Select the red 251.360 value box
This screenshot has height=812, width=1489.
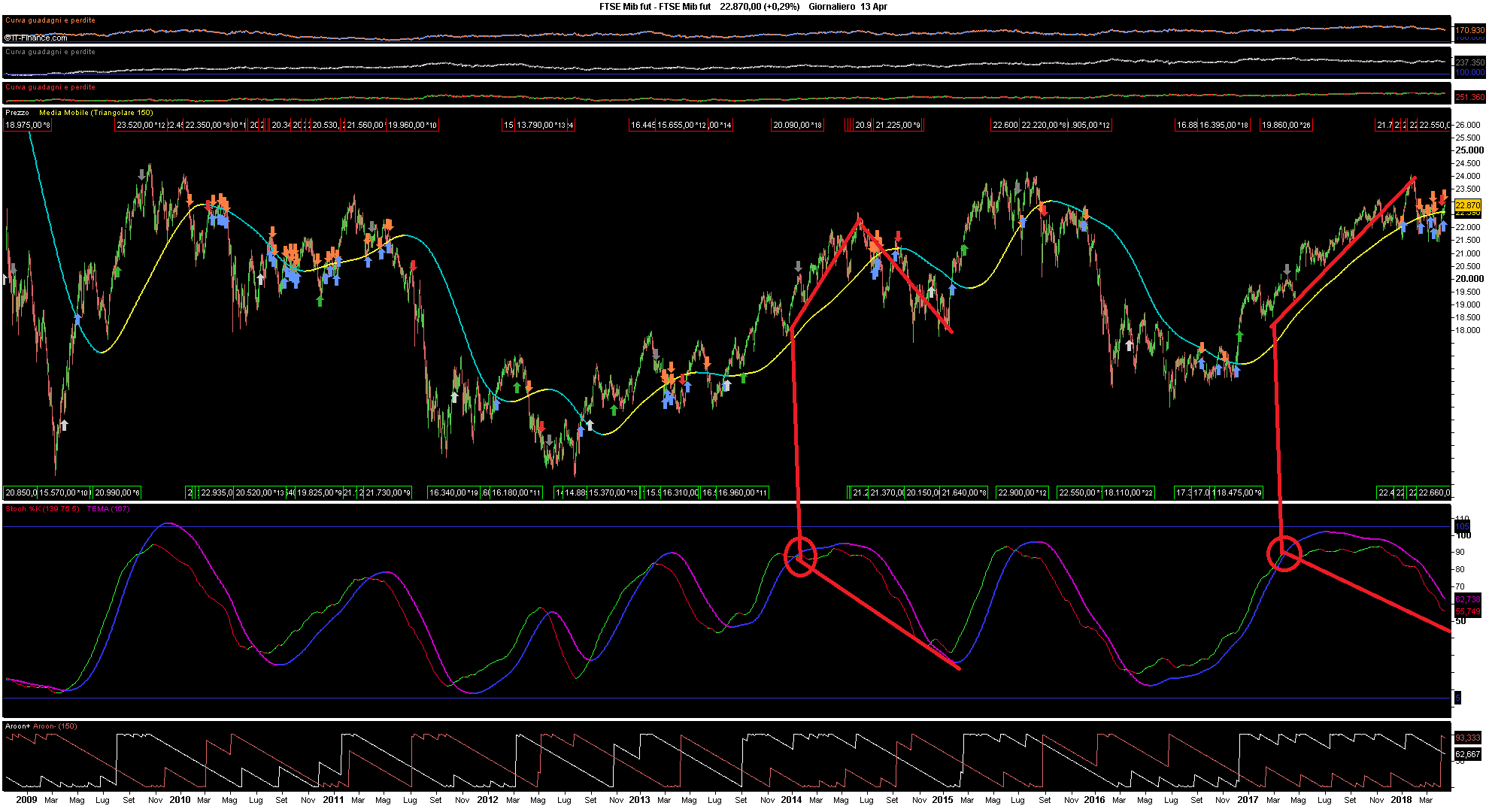1469,97
